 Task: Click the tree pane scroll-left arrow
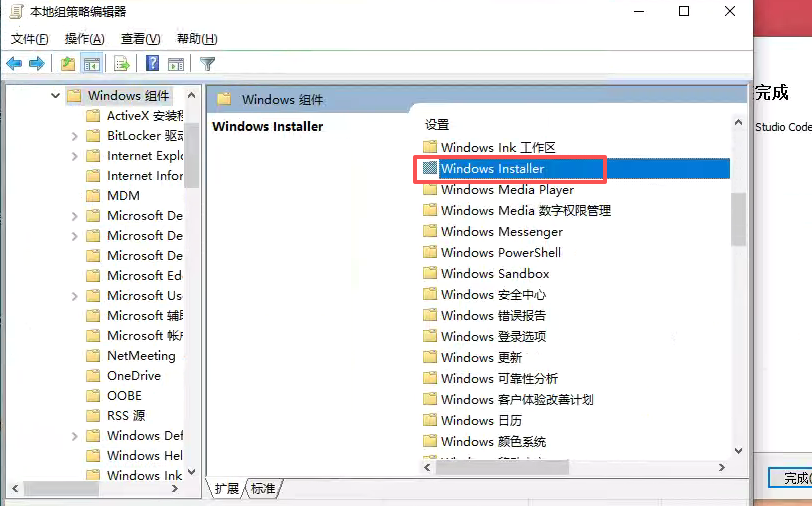pos(15,488)
